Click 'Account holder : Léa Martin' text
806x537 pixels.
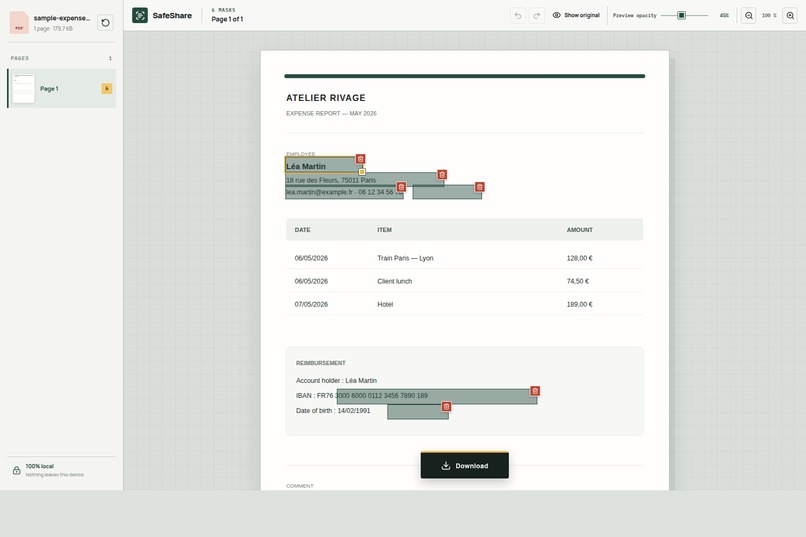(336, 380)
